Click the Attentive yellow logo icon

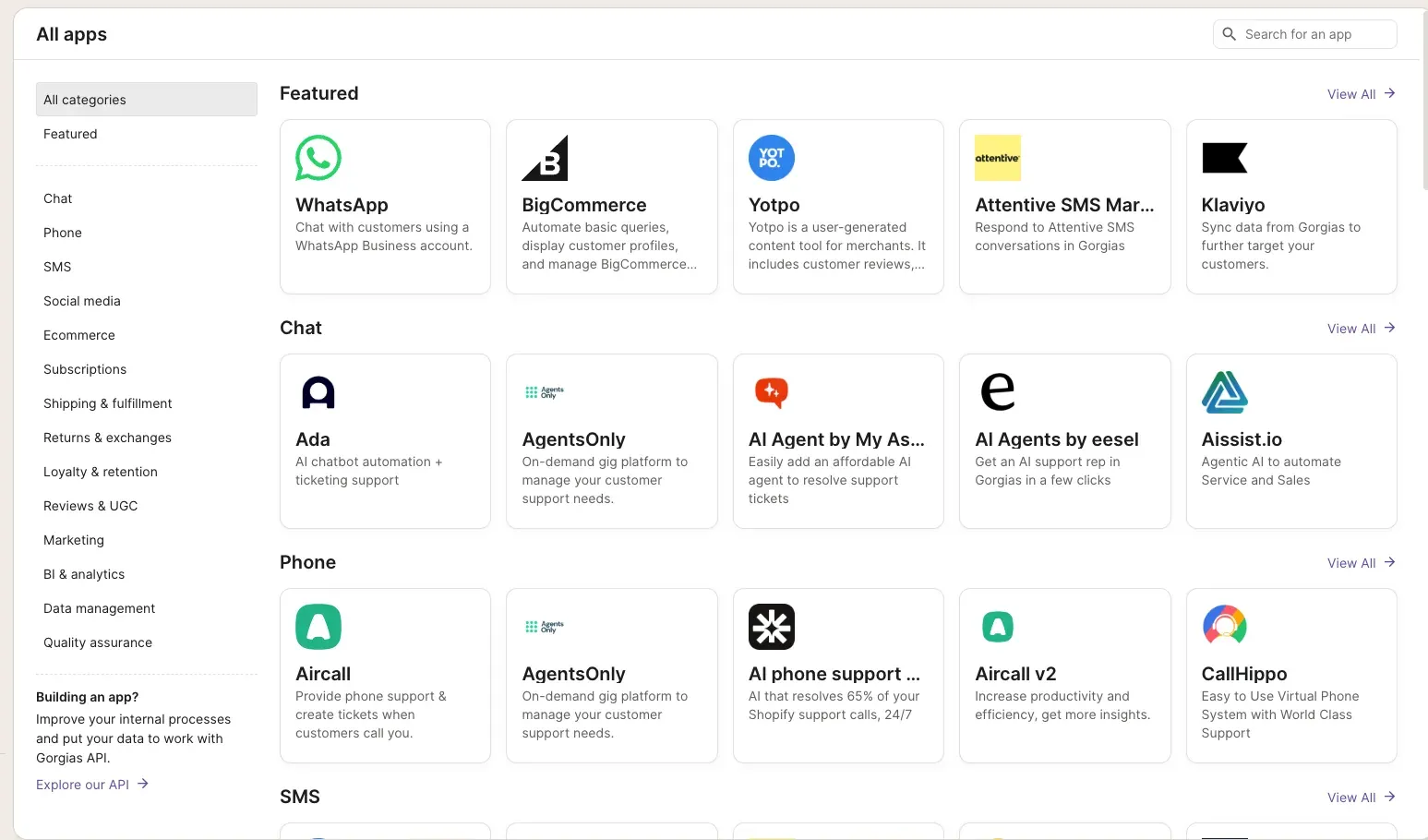pyautogui.click(x=998, y=158)
